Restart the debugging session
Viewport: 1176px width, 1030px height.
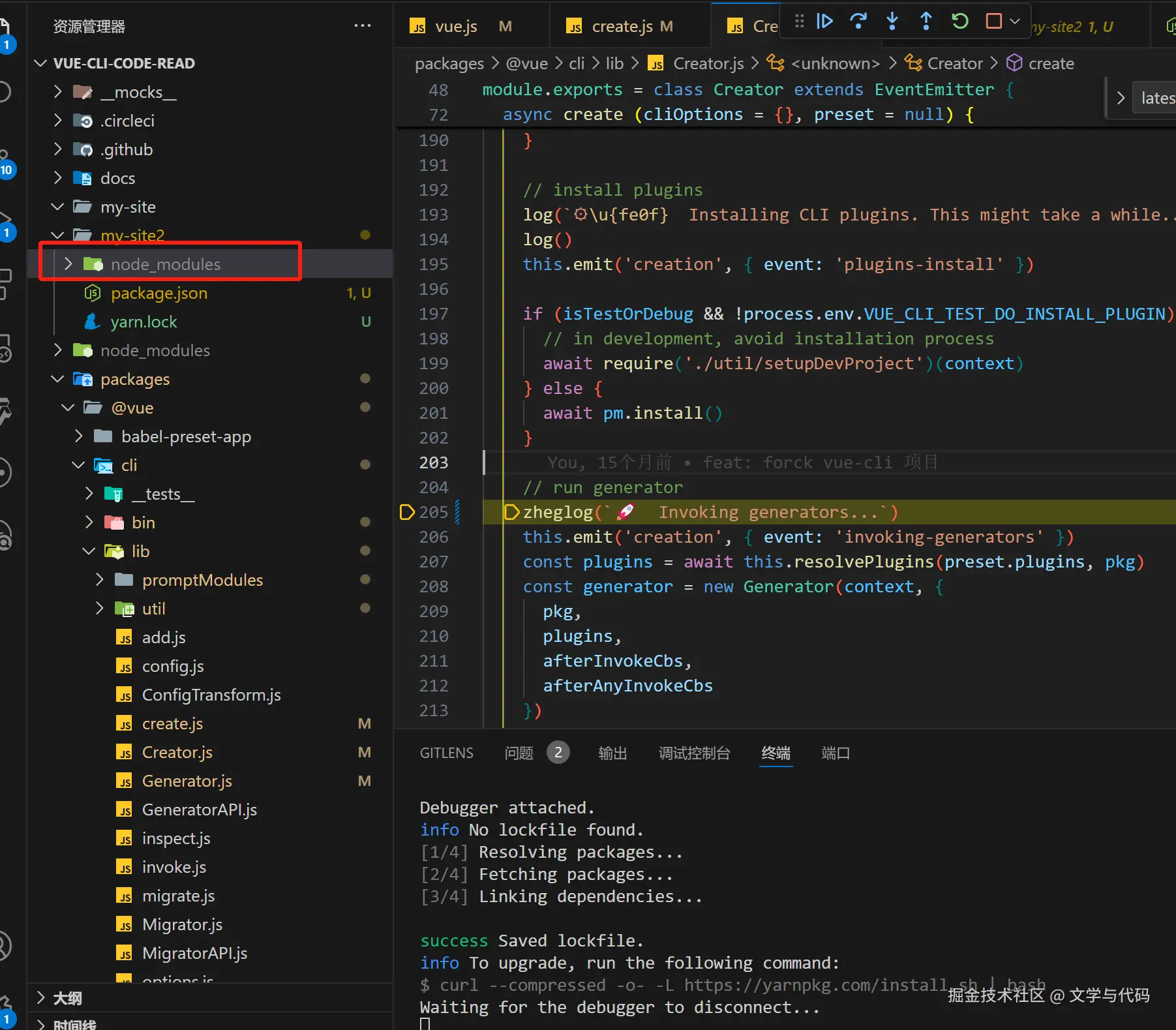(959, 22)
